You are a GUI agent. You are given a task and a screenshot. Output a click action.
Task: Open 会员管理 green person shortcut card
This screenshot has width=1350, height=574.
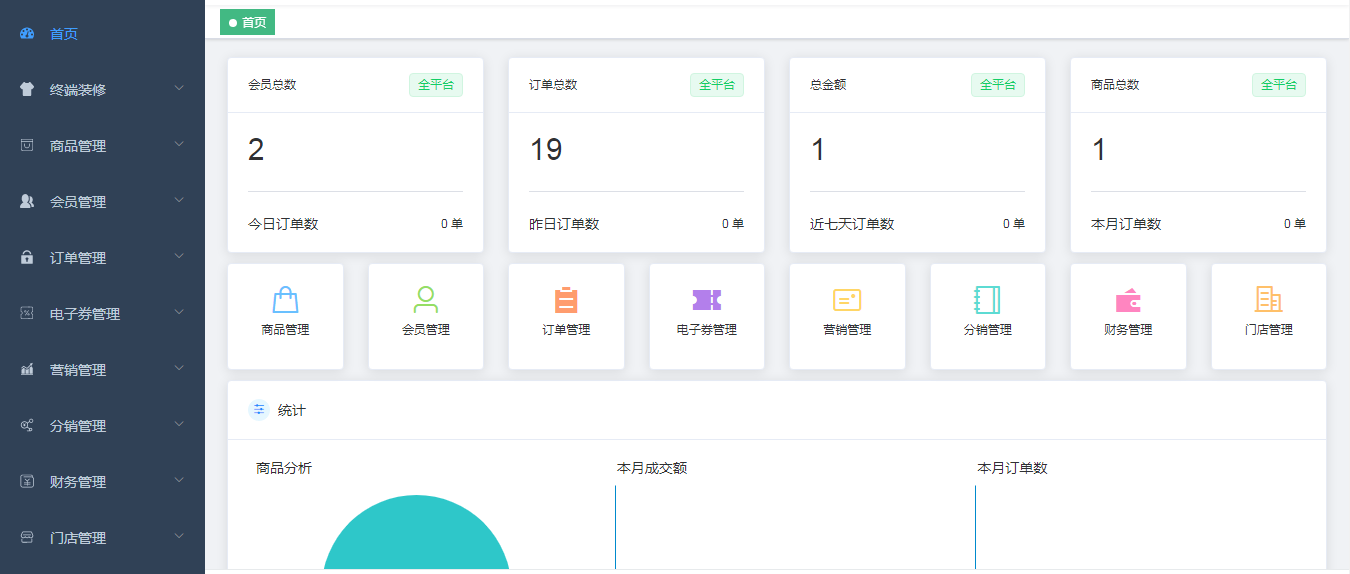(426, 316)
